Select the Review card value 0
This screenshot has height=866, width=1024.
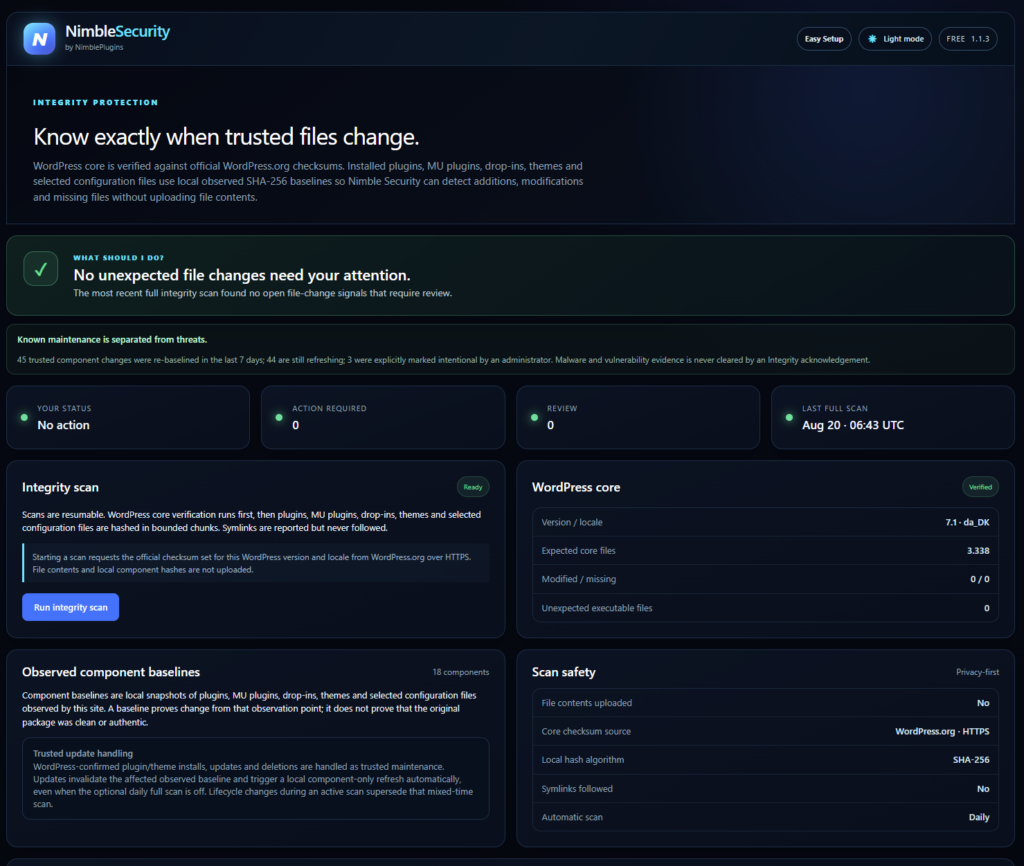click(x=551, y=425)
